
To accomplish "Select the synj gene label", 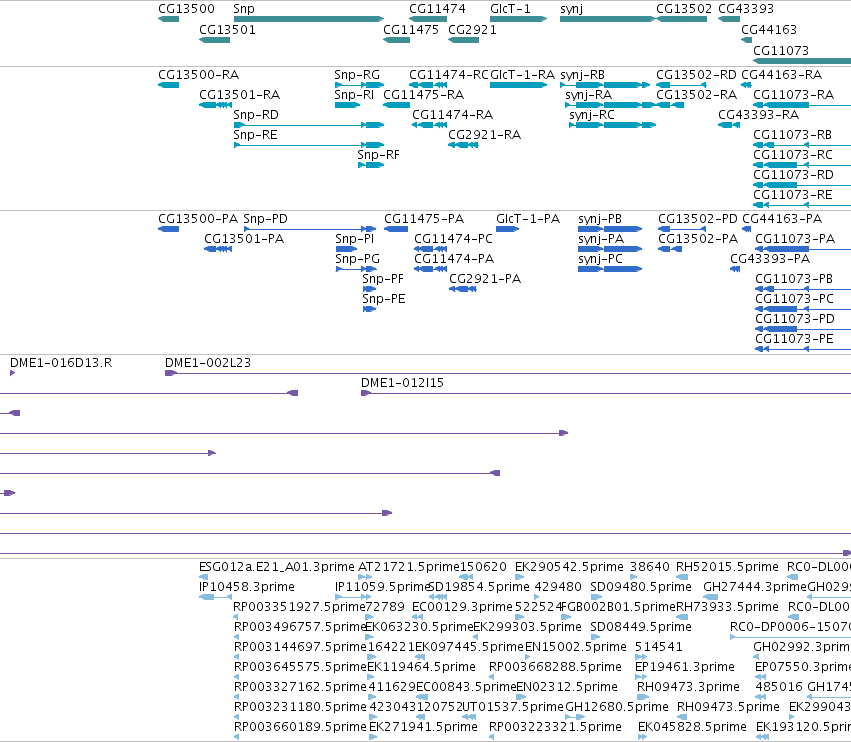I will click(x=571, y=9).
